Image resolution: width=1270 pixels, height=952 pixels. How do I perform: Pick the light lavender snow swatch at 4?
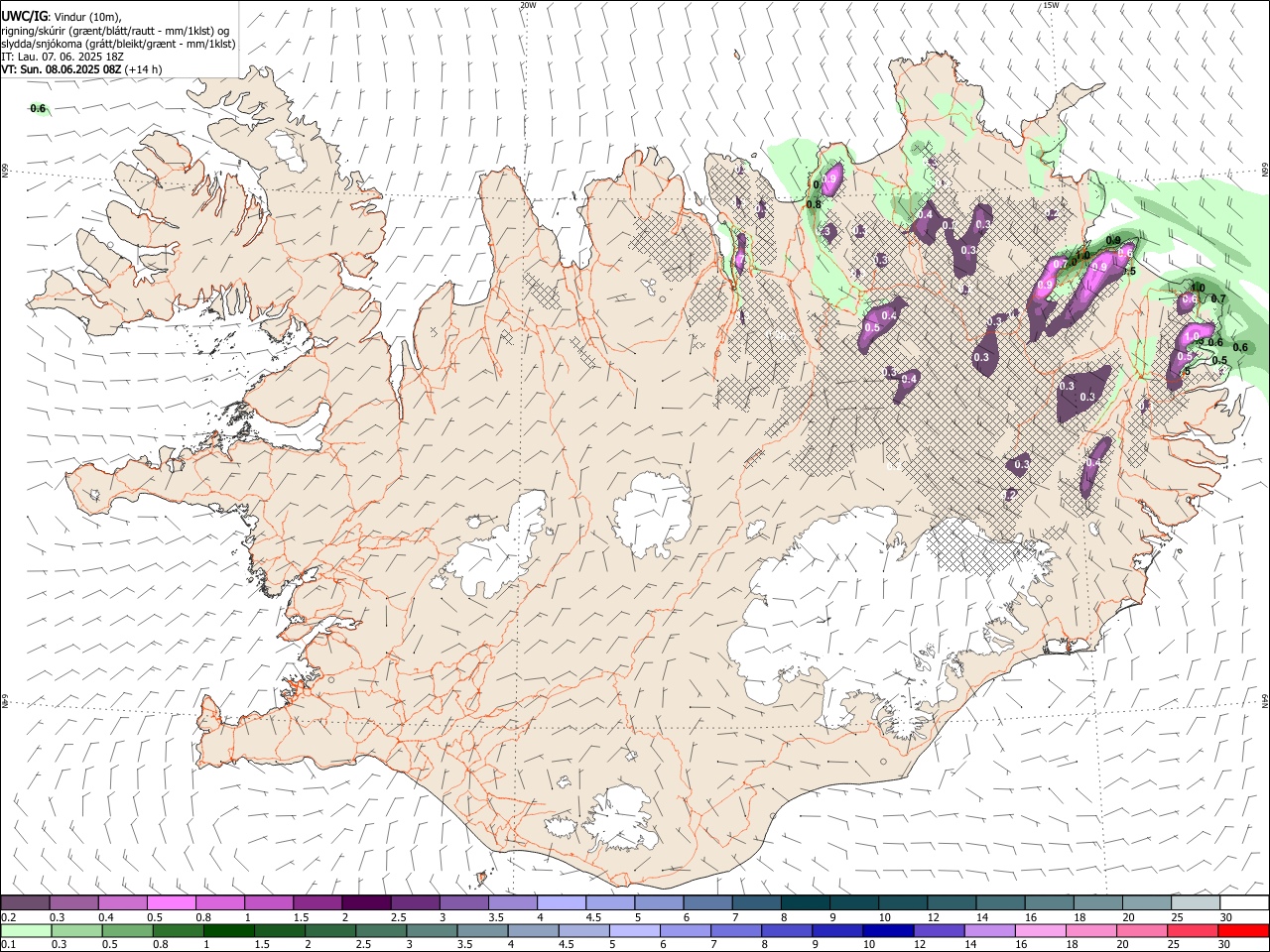[x=562, y=903]
